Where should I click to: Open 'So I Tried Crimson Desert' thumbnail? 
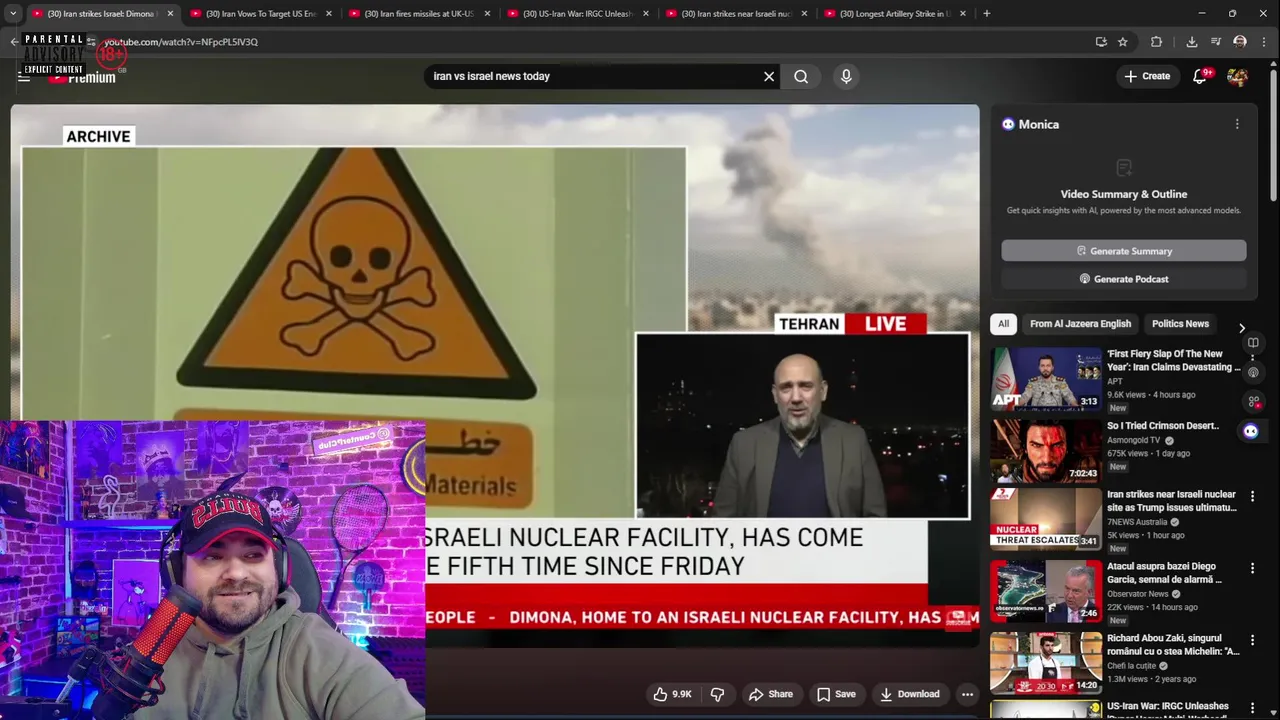point(1046,450)
